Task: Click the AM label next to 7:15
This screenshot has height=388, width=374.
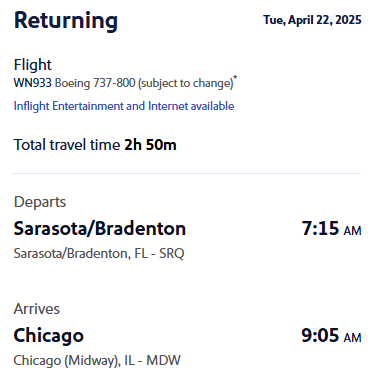Action: click(353, 231)
